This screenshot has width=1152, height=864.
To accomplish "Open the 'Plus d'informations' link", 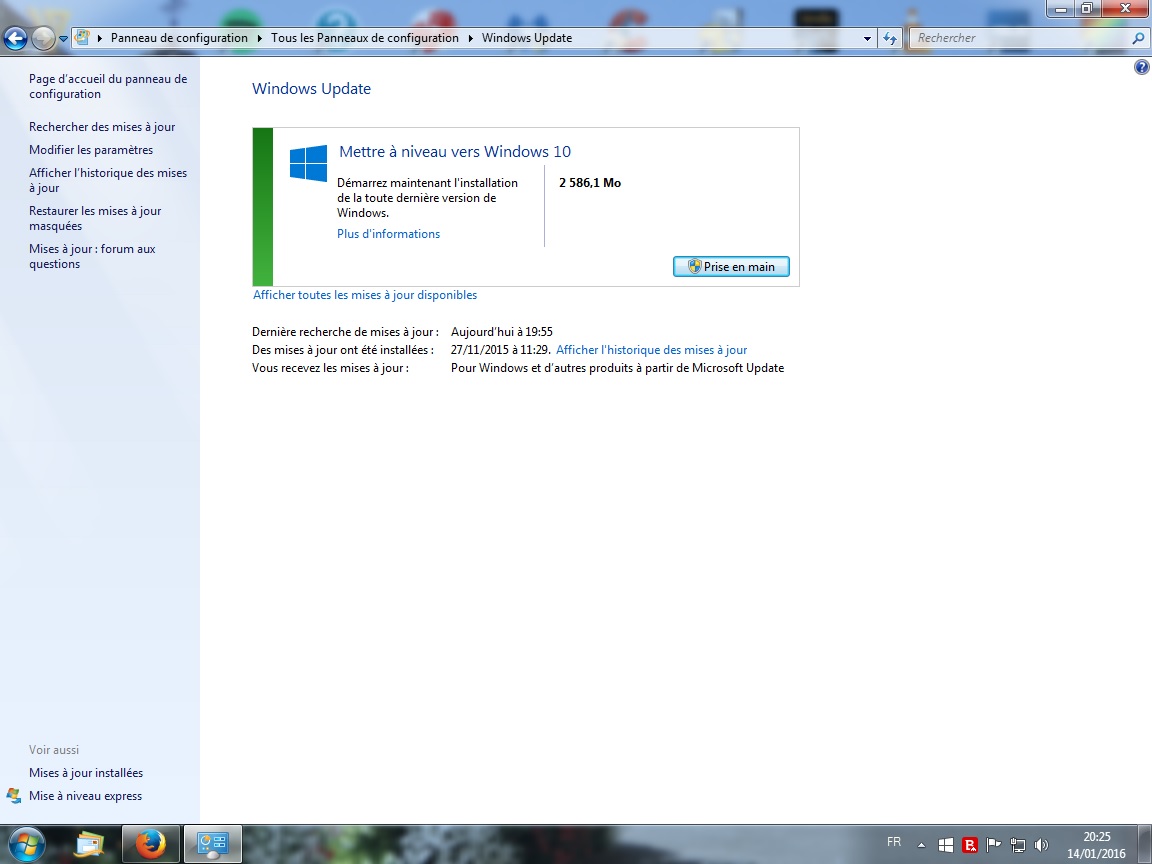I will (389, 234).
